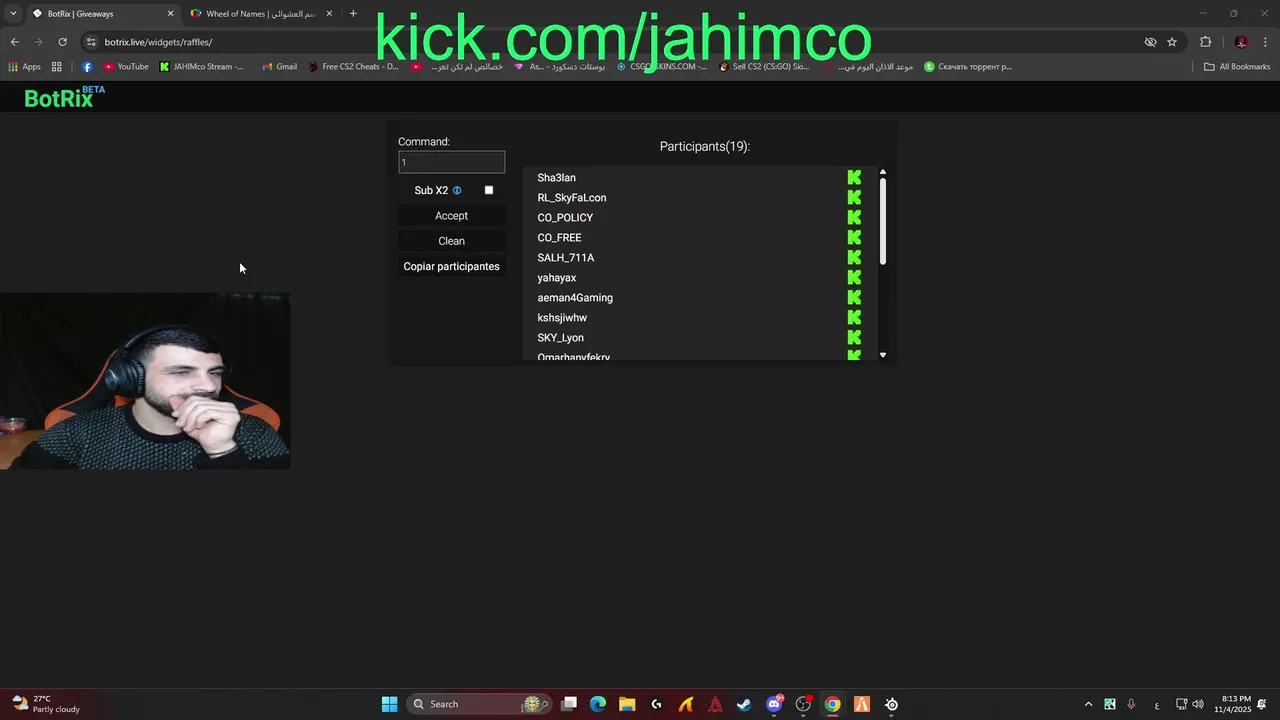Select participant SALH_711A
The height and width of the screenshot is (720, 1280).
[x=565, y=258]
